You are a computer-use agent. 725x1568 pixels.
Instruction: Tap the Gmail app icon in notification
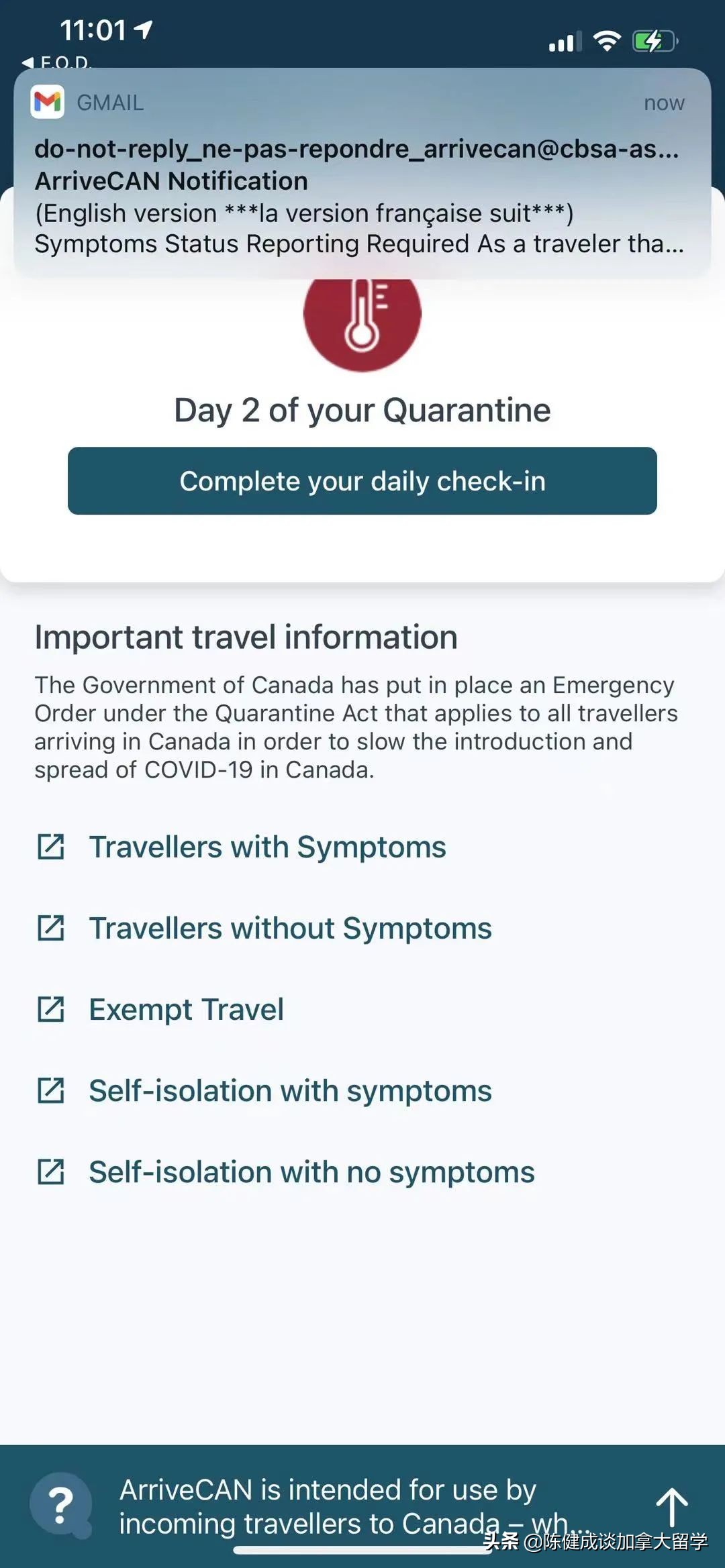[x=48, y=102]
